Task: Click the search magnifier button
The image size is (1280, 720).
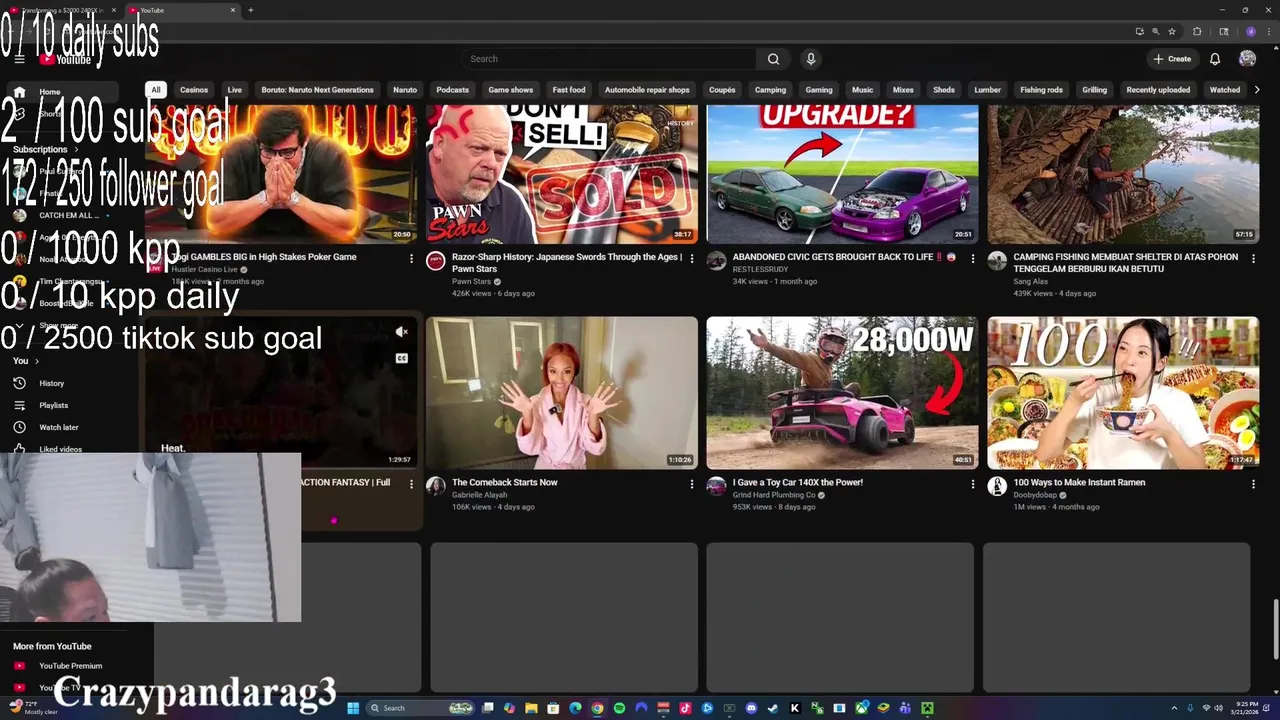Action: pos(773,59)
